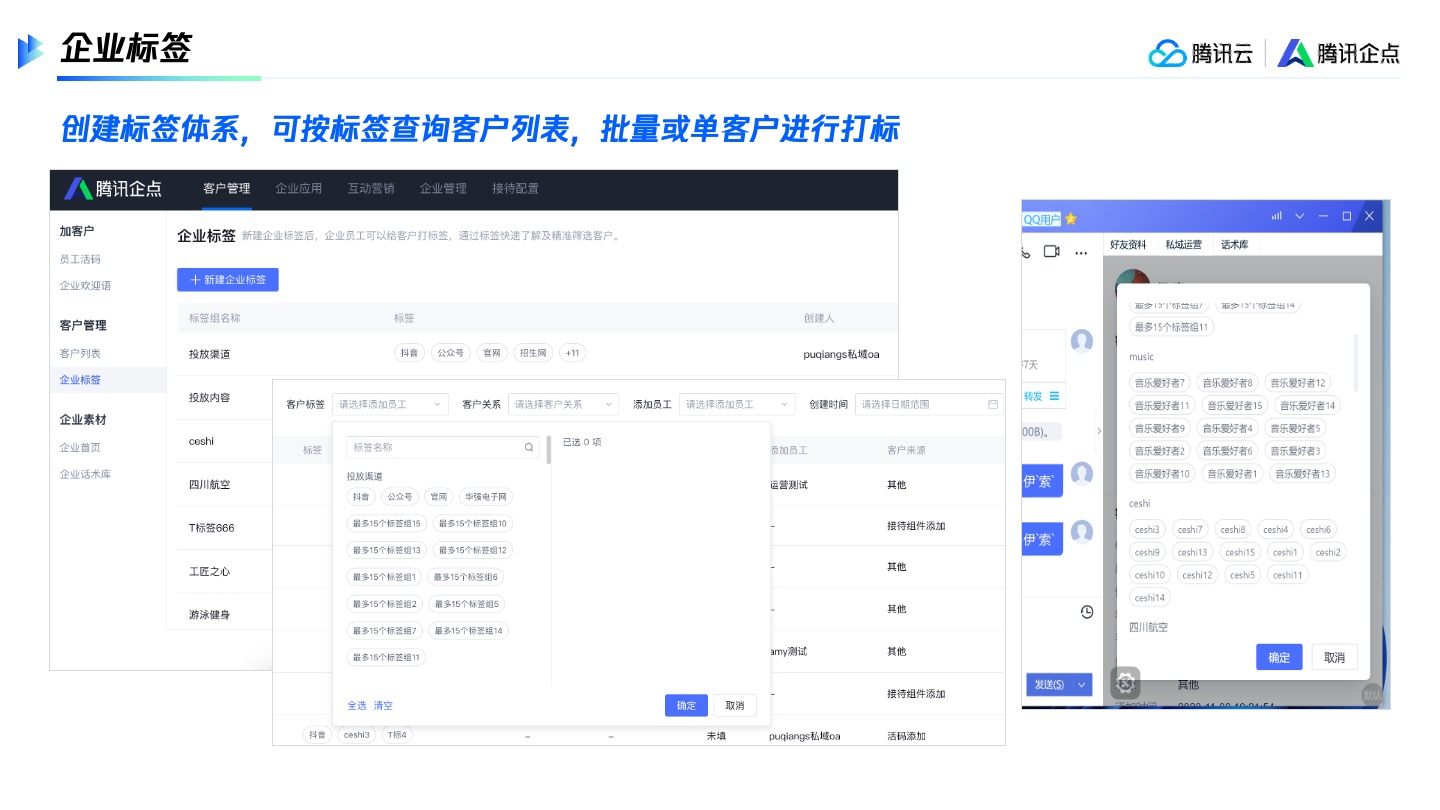Viewport: 1440px width, 810px height.
Task: Open the 客户标签 dropdown
Action: click(390, 404)
